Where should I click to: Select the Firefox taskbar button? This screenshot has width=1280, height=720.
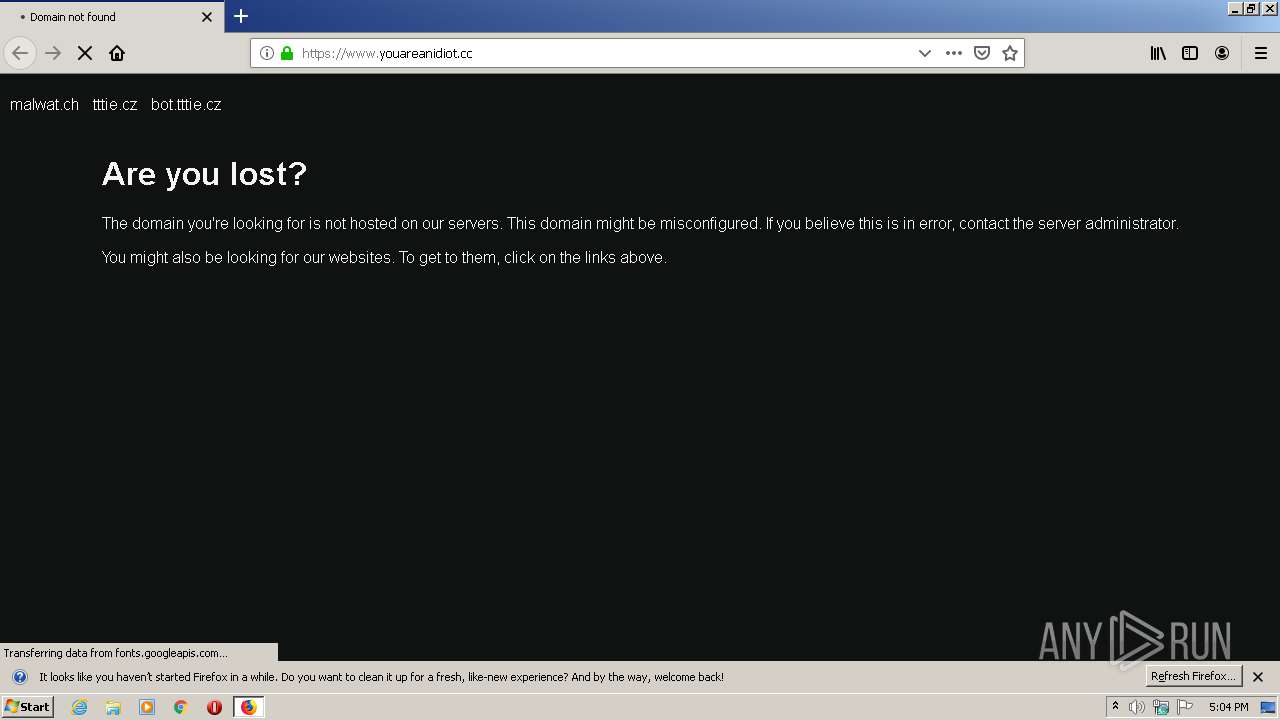[x=248, y=707]
